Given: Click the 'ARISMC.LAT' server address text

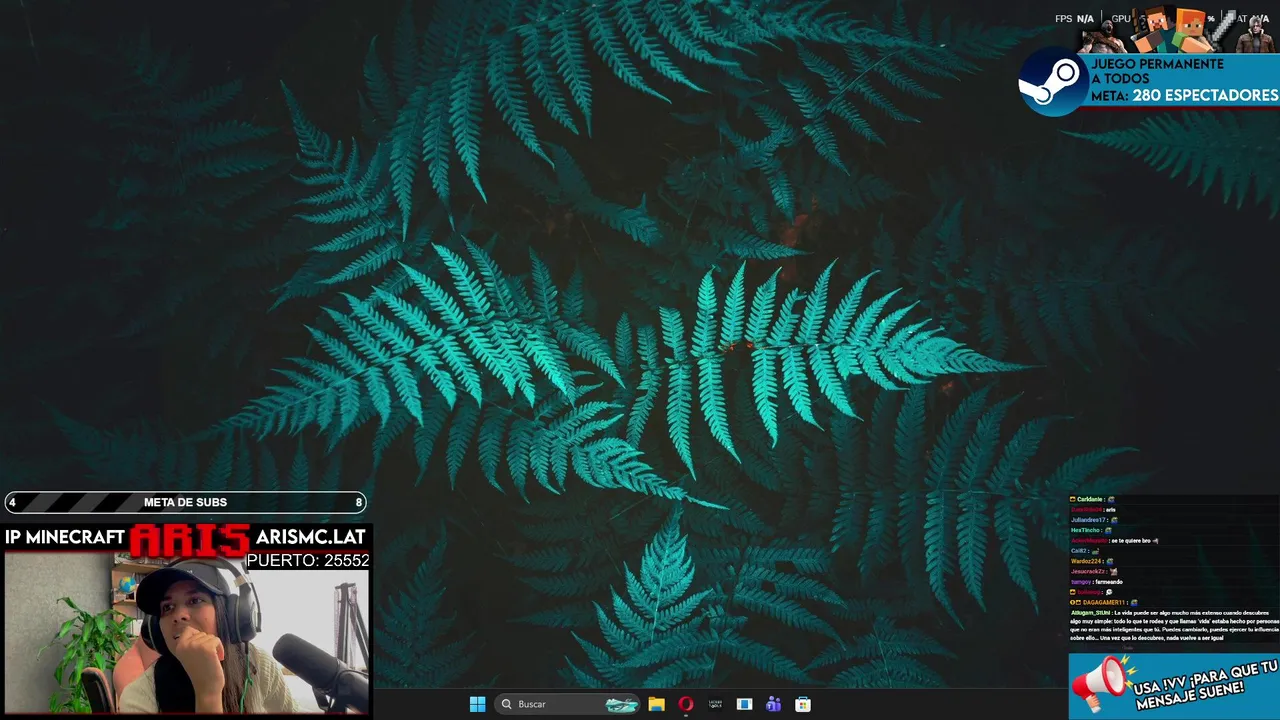Looking at the screenshot, I should pyautogui.click(x=310, y=537).
